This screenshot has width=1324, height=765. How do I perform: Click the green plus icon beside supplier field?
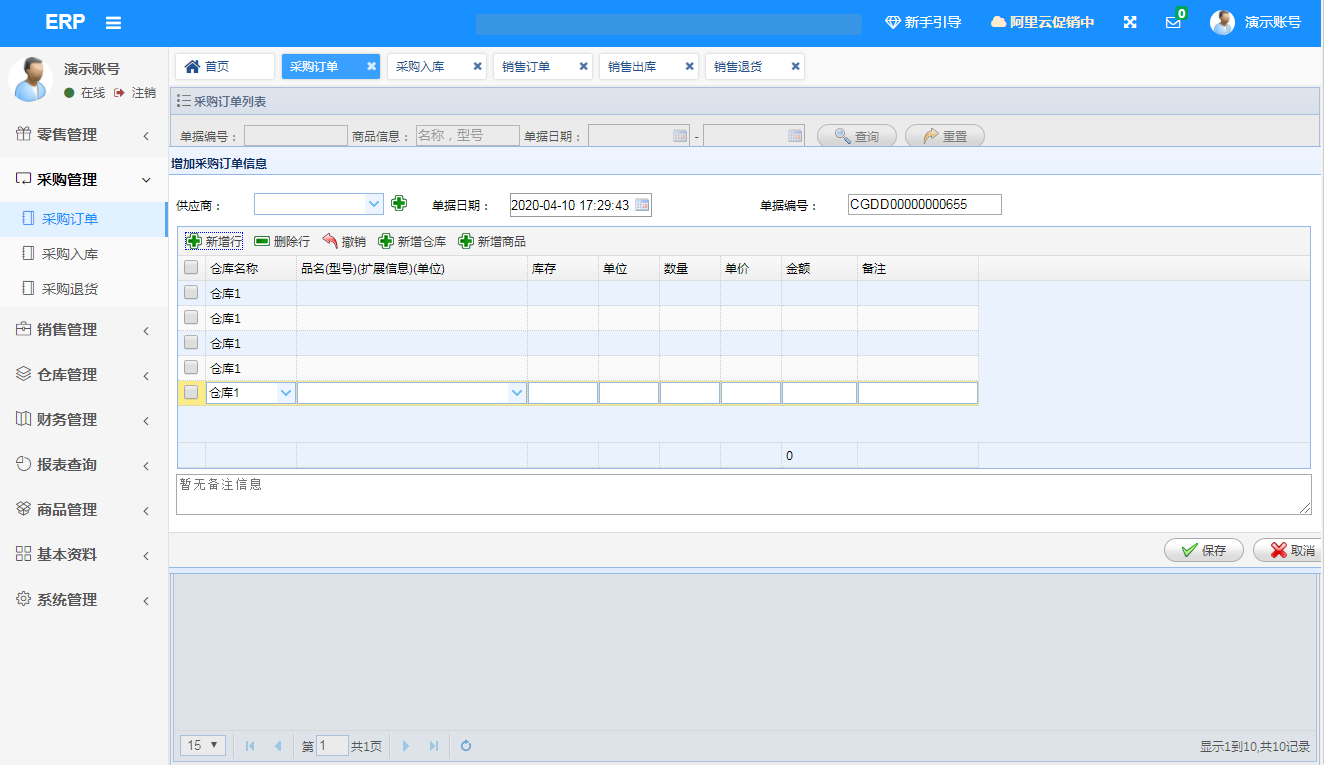(x=399, y=203)
